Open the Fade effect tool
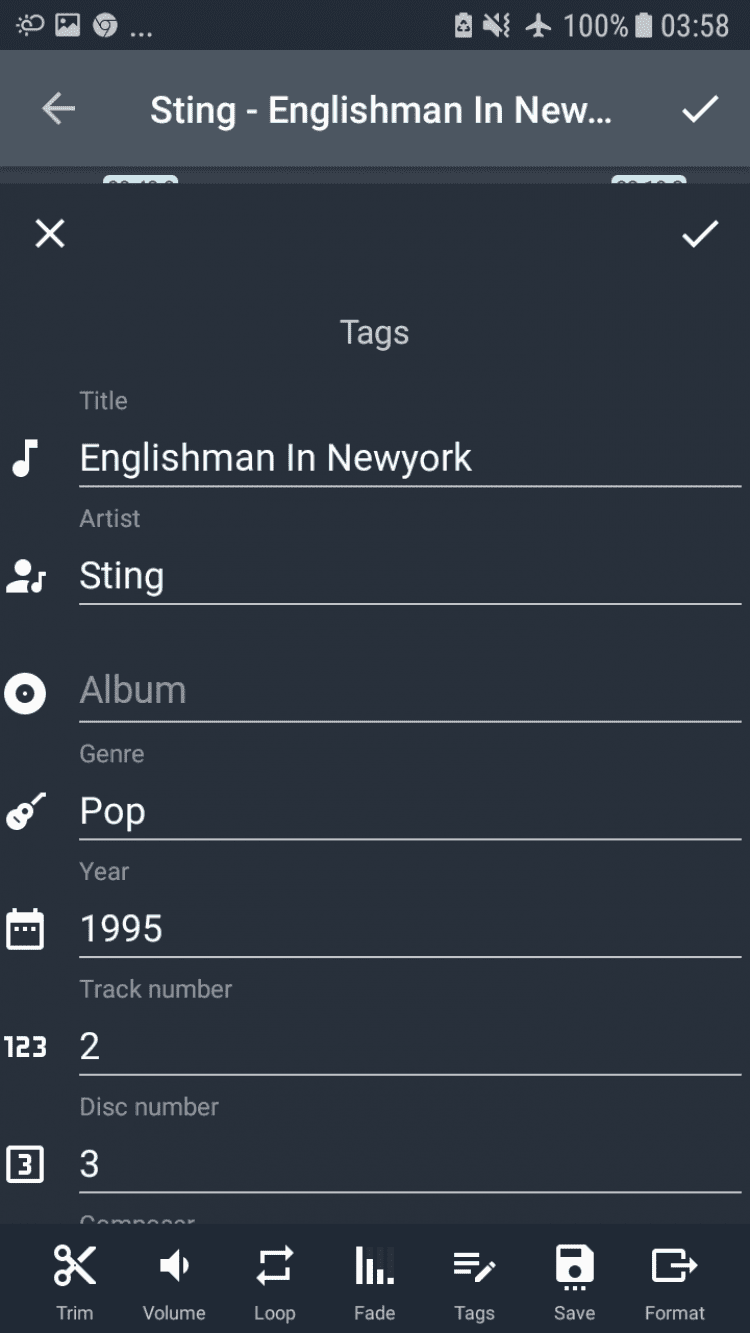This screenshot has width=750, height=1333. (374, 1267)
